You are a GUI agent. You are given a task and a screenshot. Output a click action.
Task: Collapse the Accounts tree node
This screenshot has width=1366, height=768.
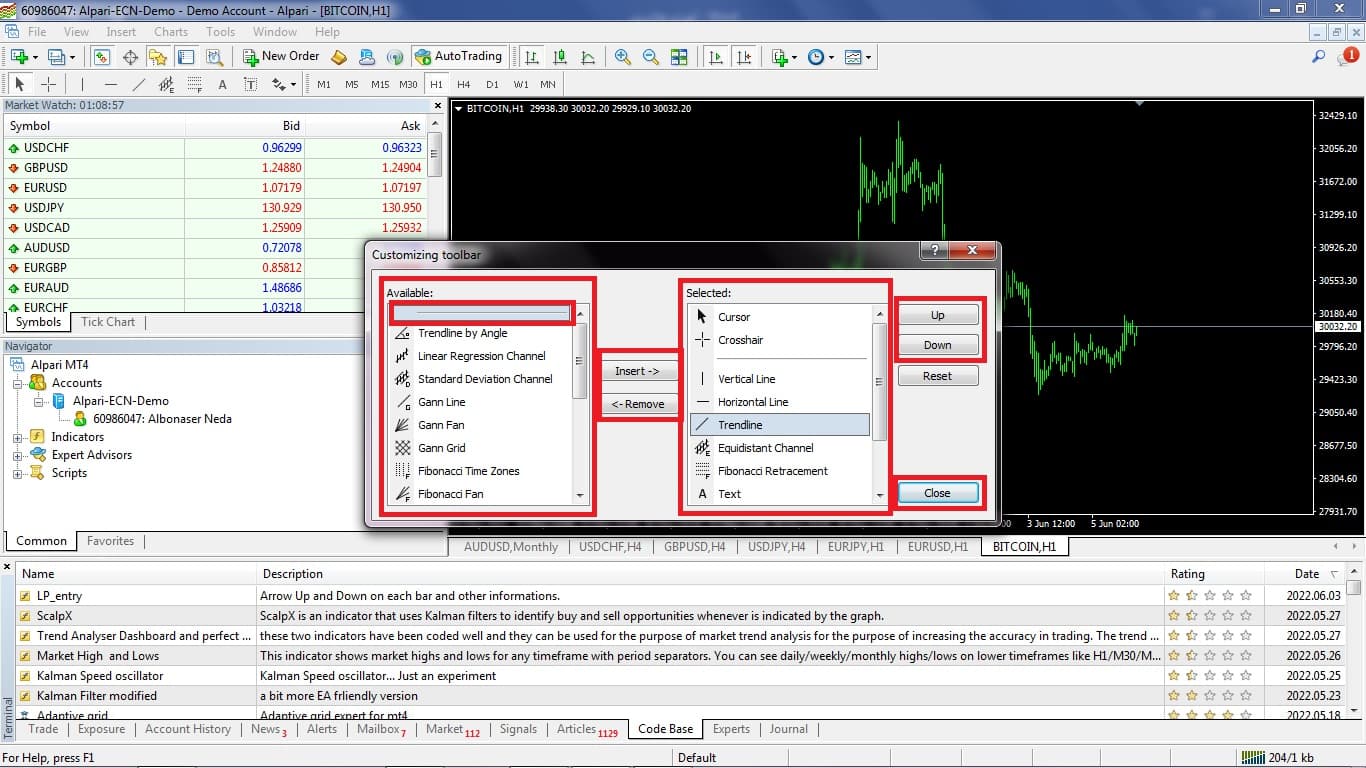[x=17, y=383]
